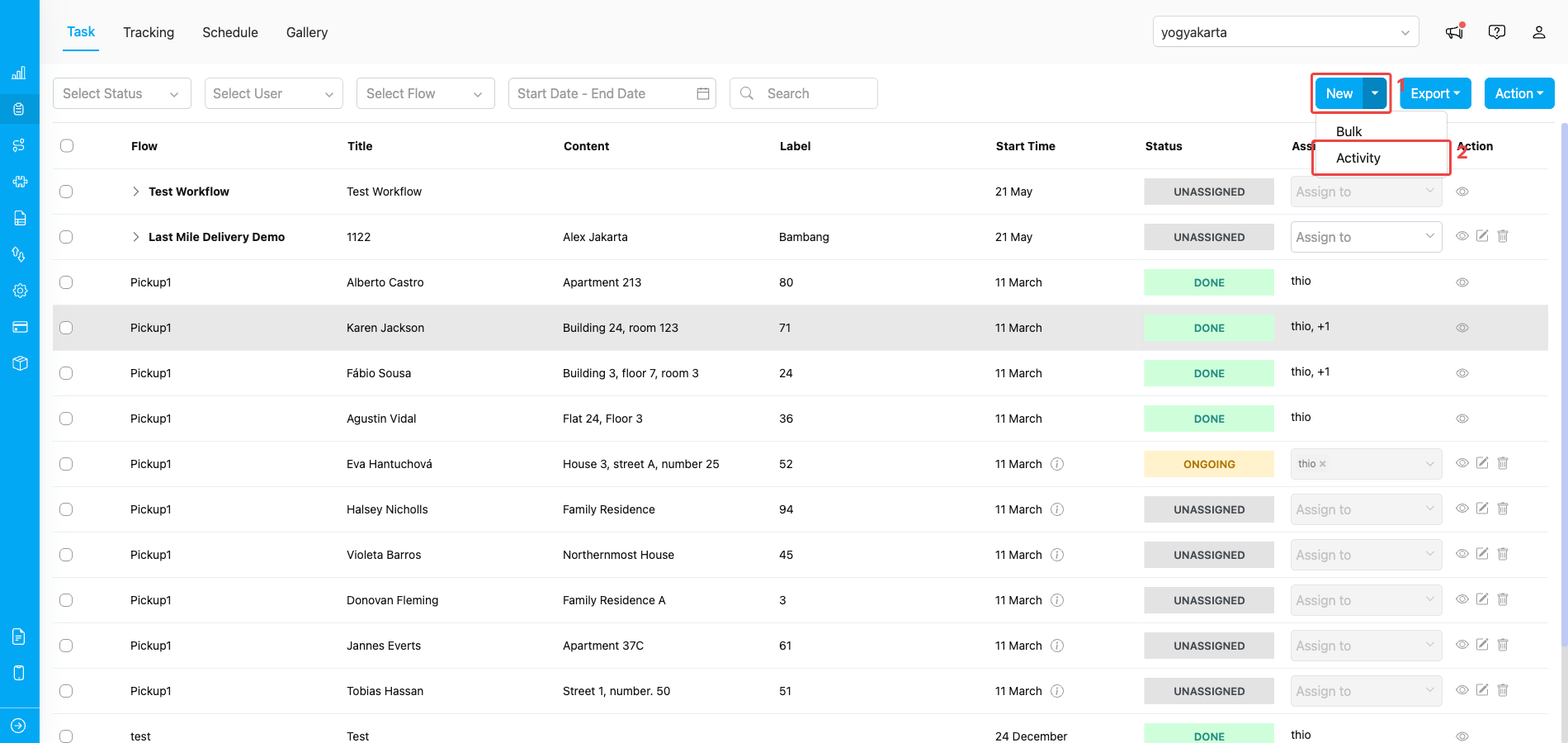Check the Alberto Castro row checkbox

(x=66, y=282)
